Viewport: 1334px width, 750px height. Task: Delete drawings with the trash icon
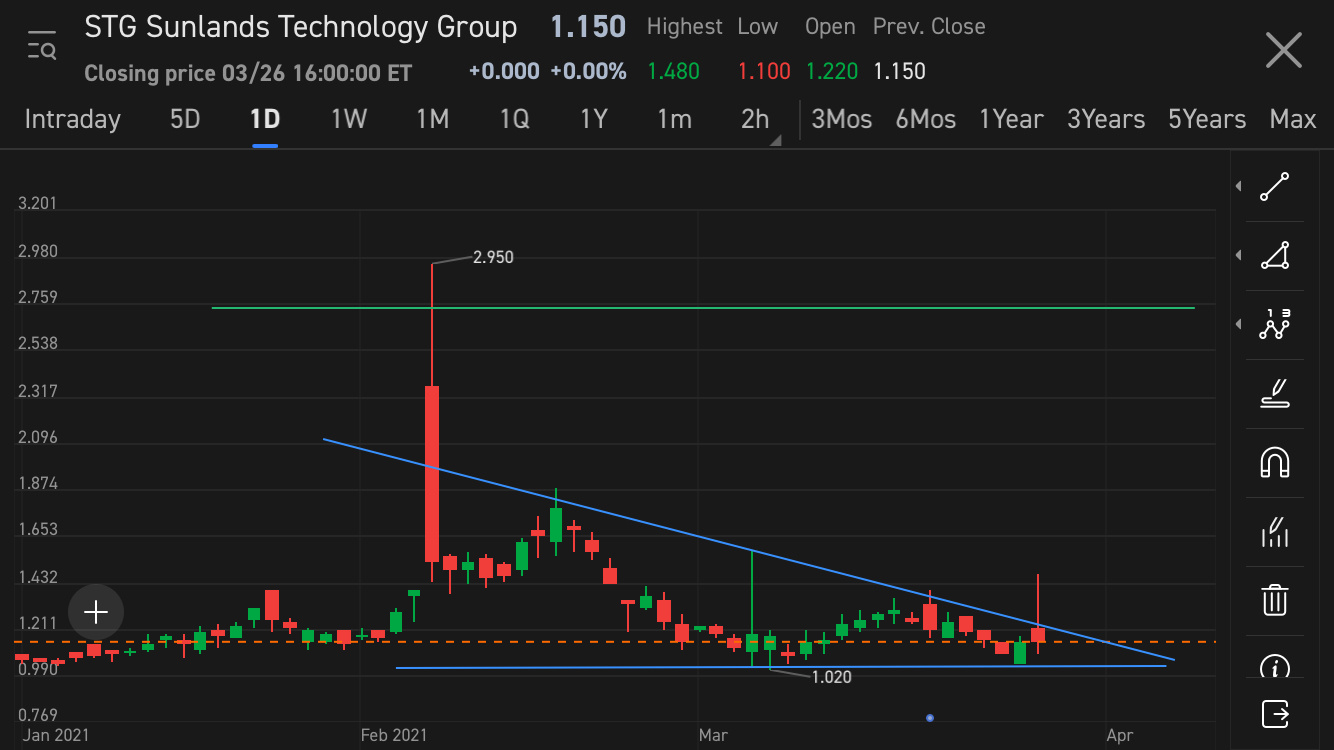(1274, 599)
